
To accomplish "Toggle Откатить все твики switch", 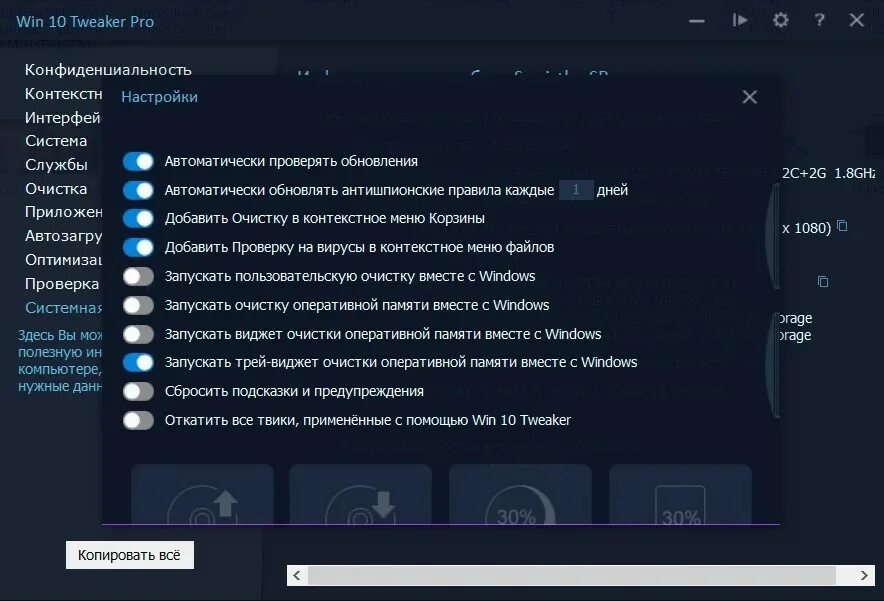I will click(x=138, y=420).
